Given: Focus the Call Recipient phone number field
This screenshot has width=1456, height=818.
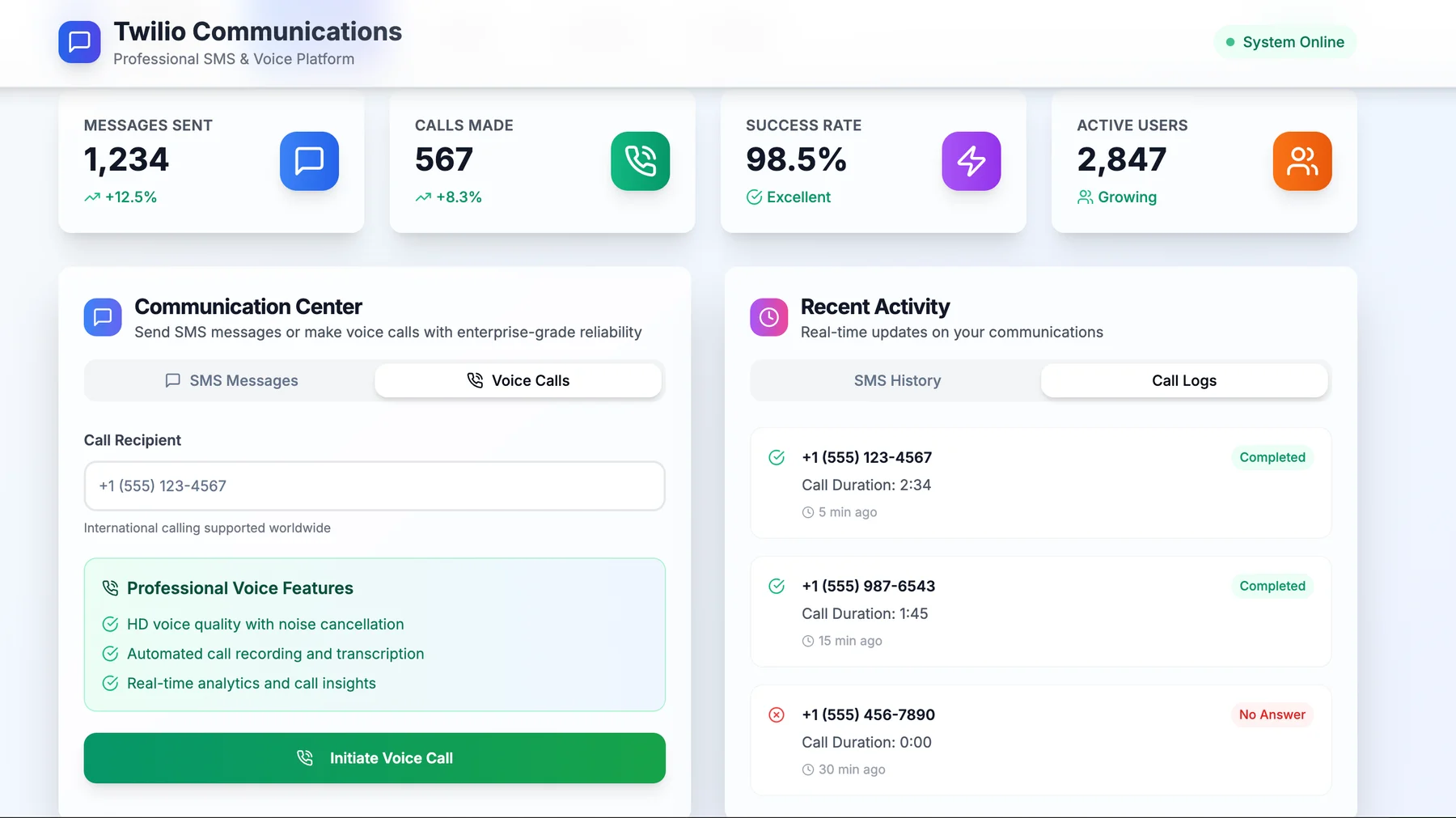Looking at the screenshot, I should point(375,486).
